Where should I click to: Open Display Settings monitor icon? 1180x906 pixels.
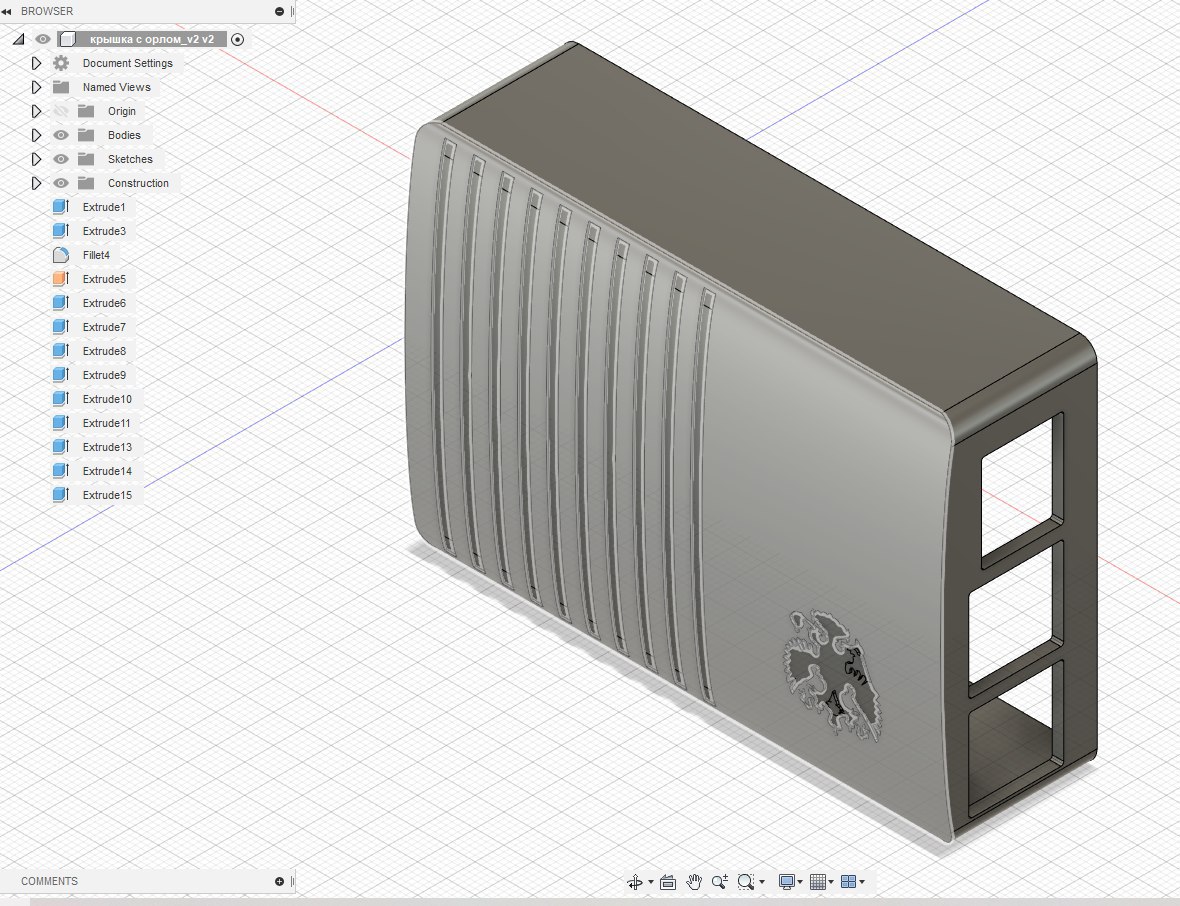pos(787,882)
